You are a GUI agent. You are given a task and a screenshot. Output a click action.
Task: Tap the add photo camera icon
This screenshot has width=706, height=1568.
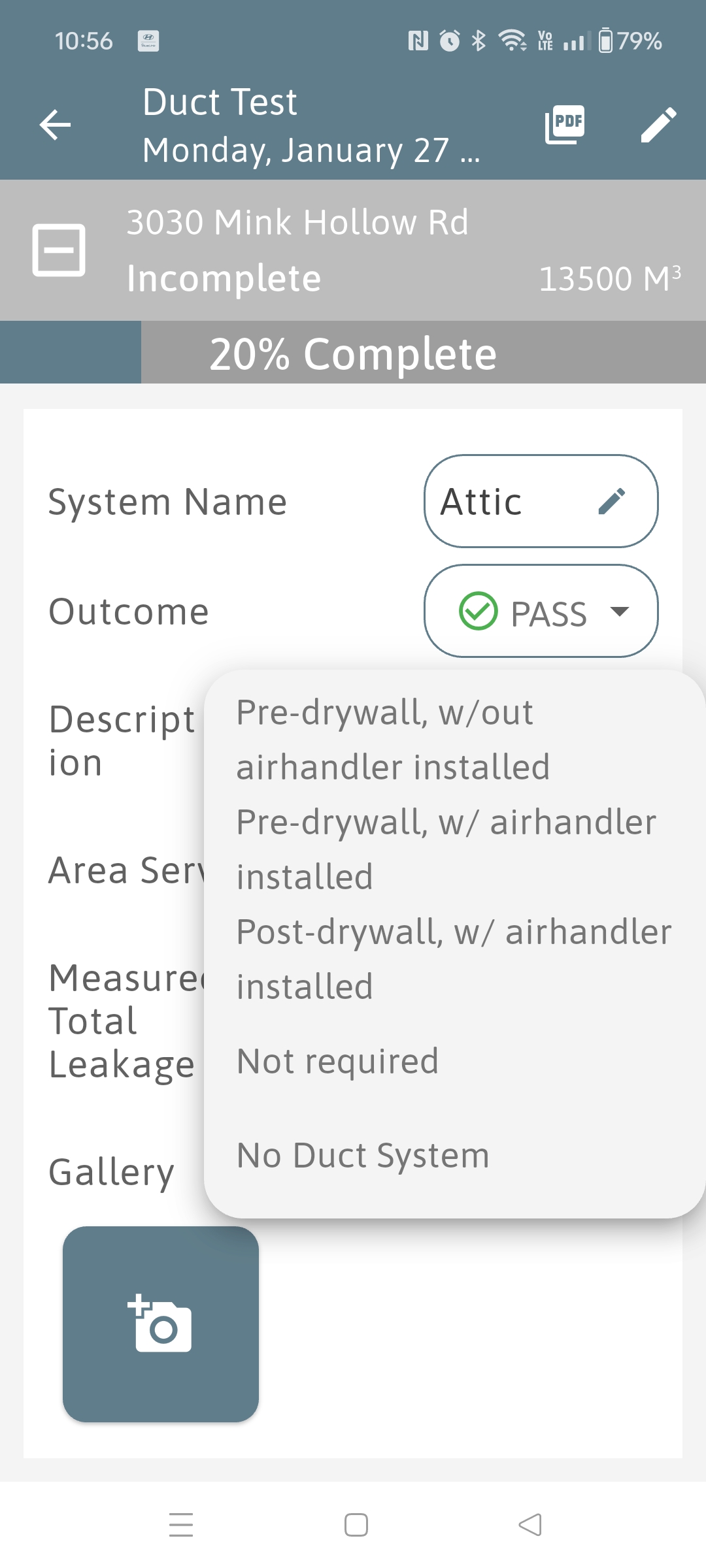click(161, 1324)
